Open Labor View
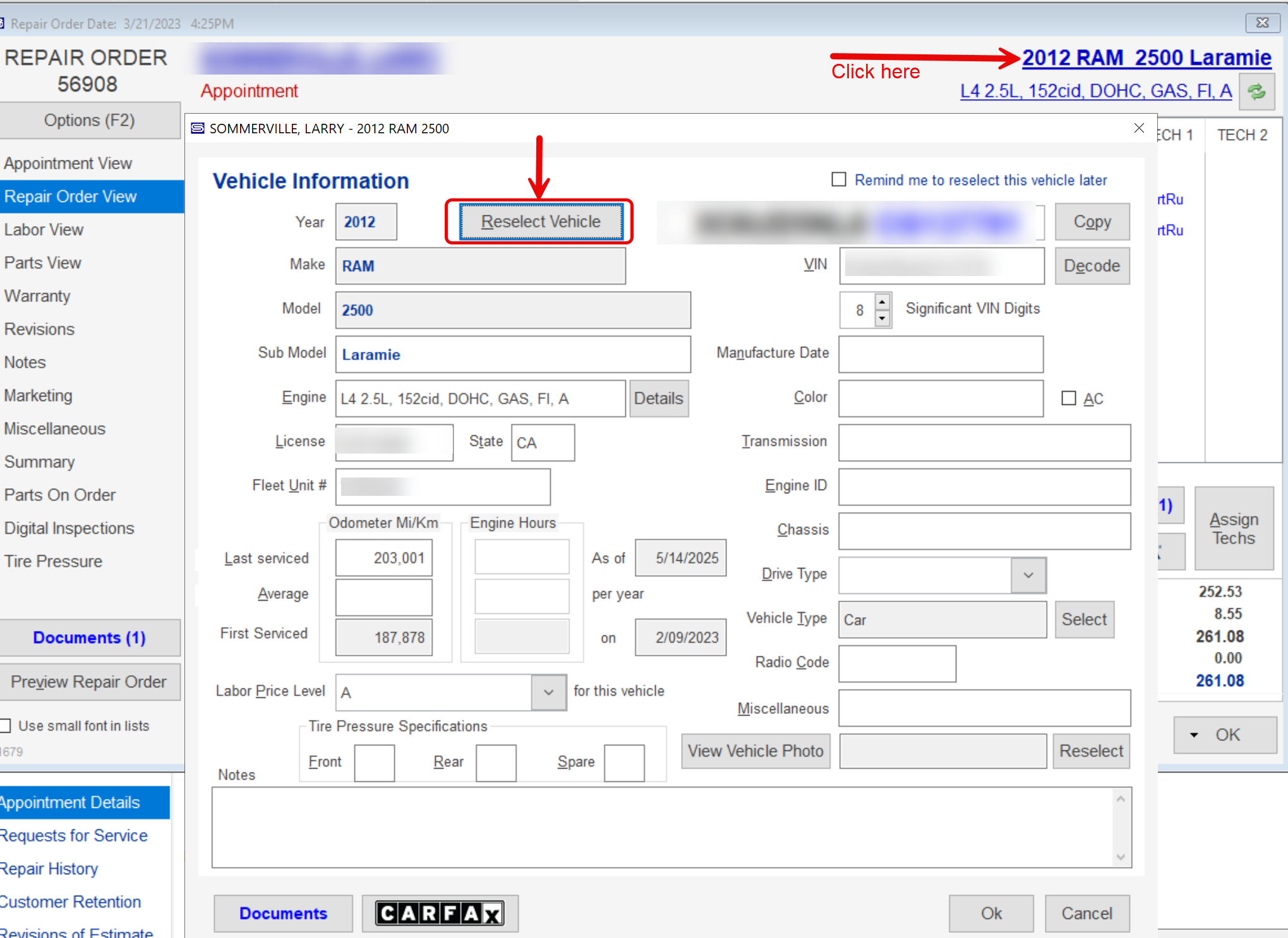1288x938 pixels. (x=44, y=229)
